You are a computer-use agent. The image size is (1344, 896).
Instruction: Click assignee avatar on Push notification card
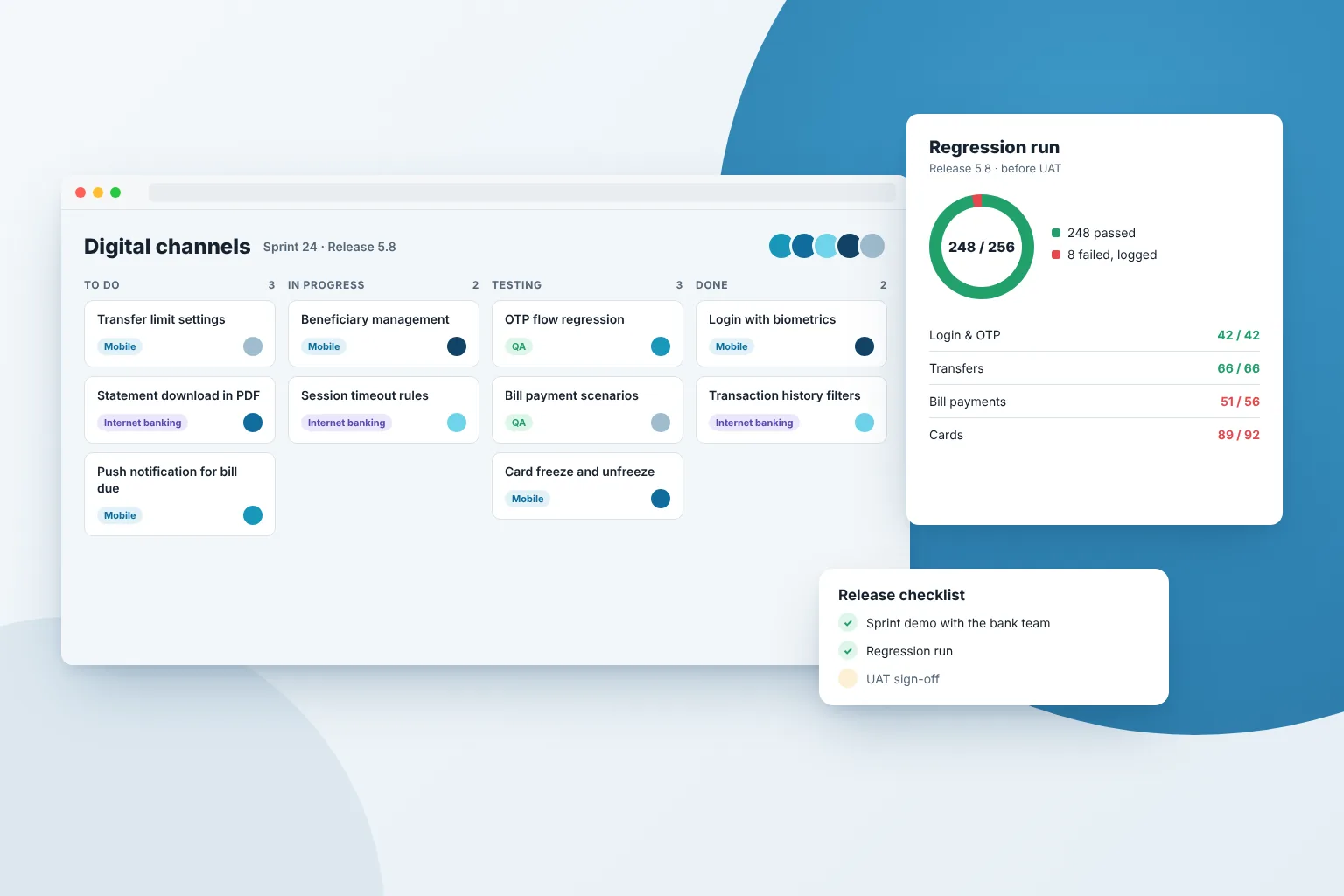click(x=253, y=515)
